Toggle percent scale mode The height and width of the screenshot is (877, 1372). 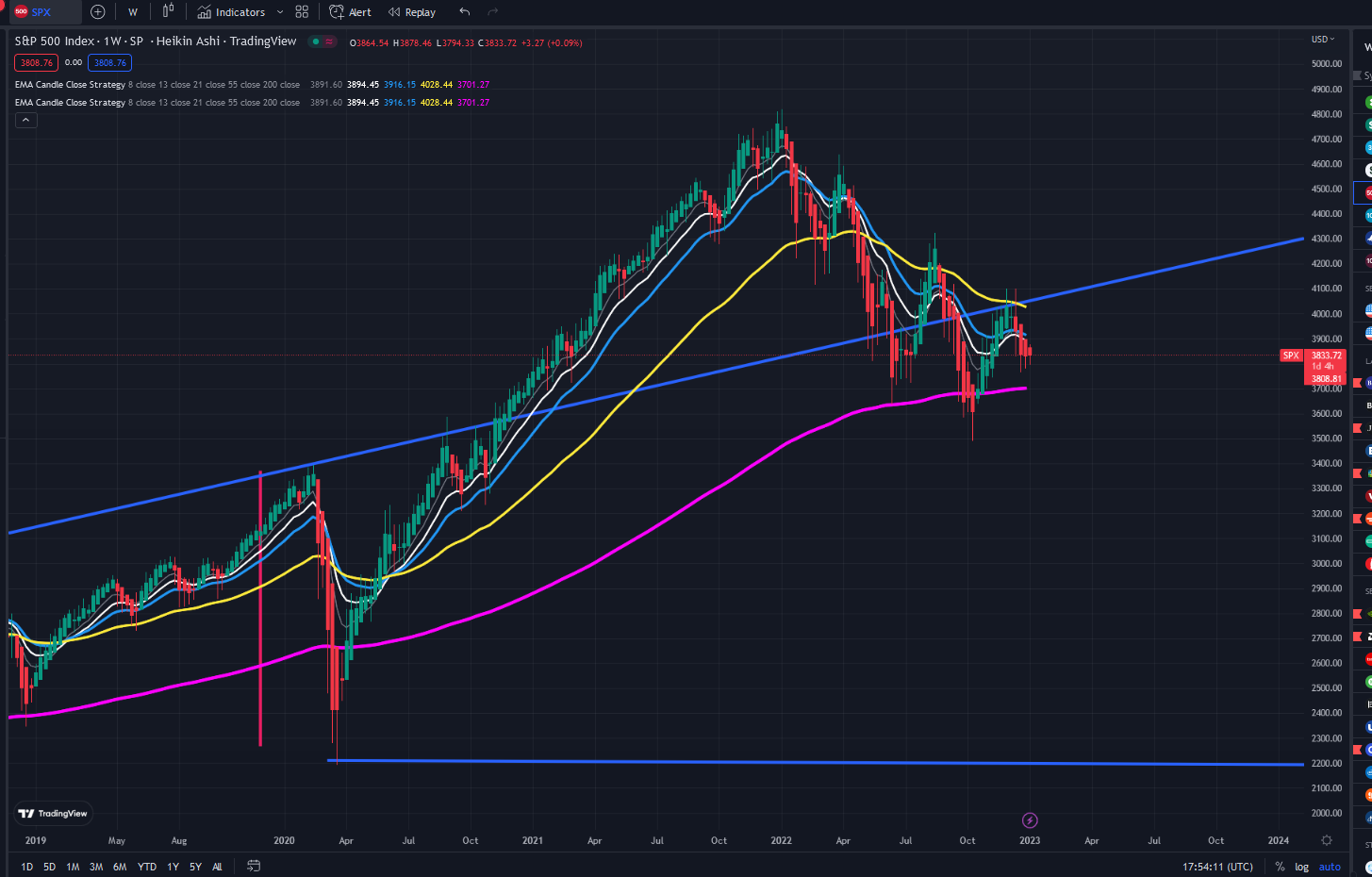[x=1280, y=867]
